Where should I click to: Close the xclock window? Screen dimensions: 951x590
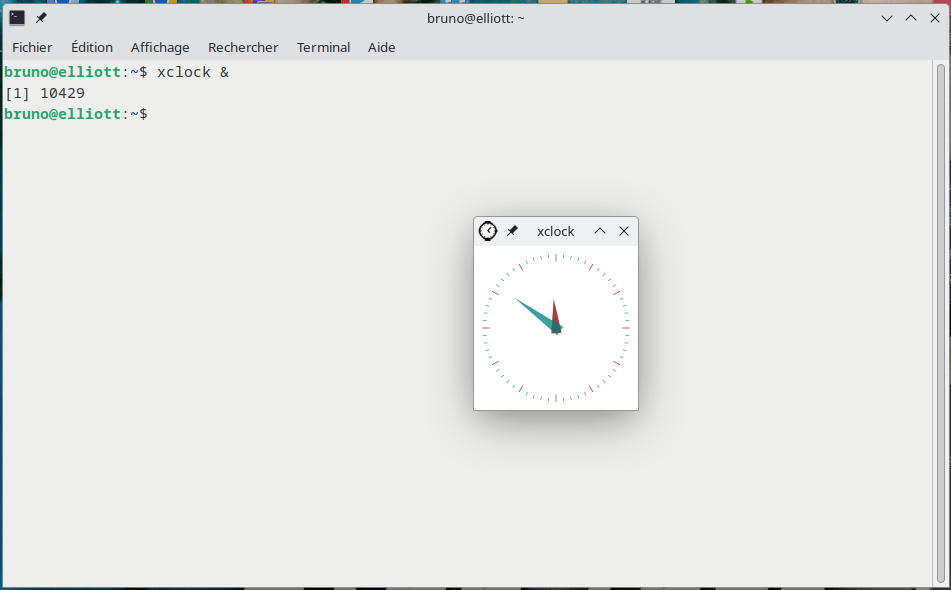tap(624, 231)
